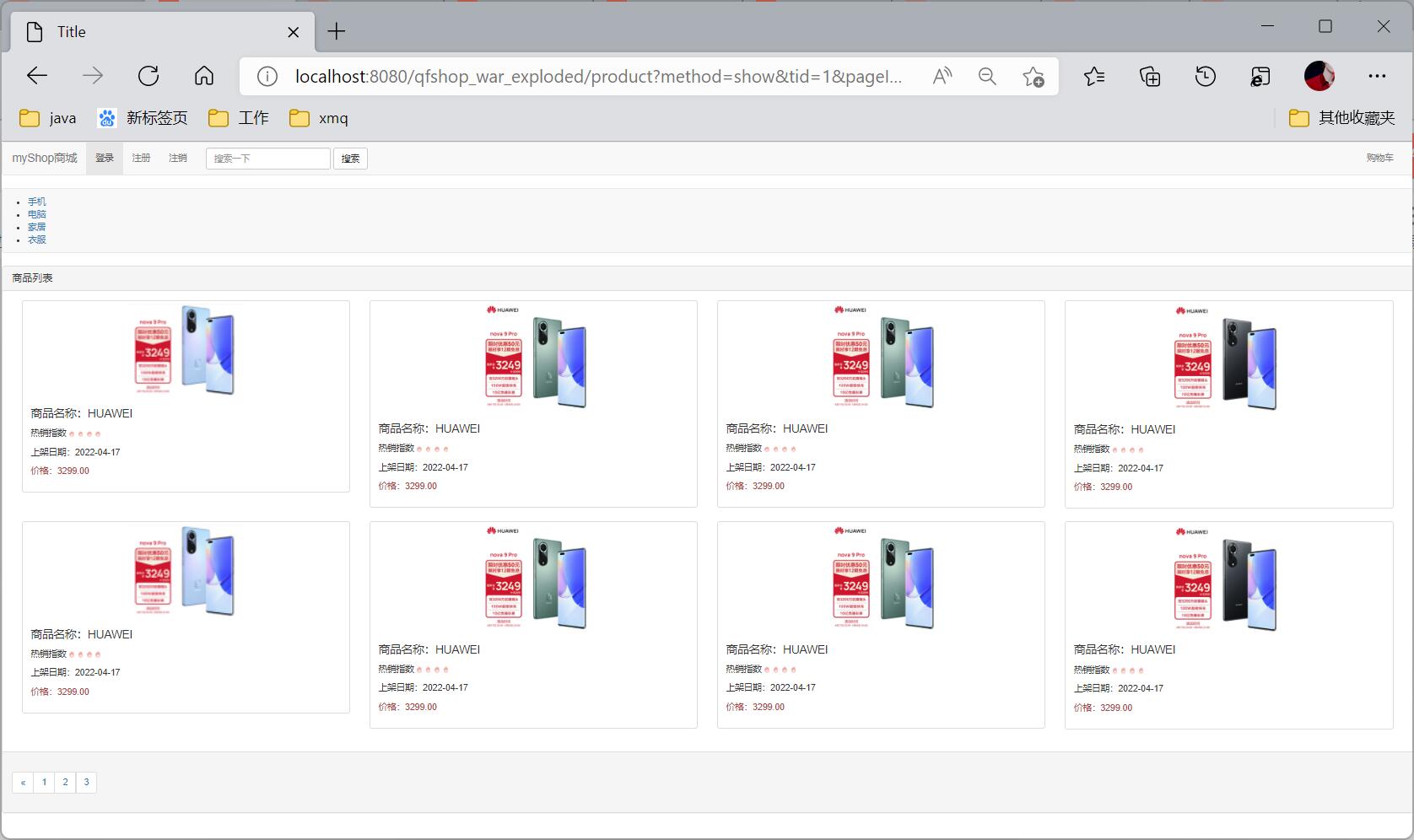Open the Collections panel

(1149, 76)
